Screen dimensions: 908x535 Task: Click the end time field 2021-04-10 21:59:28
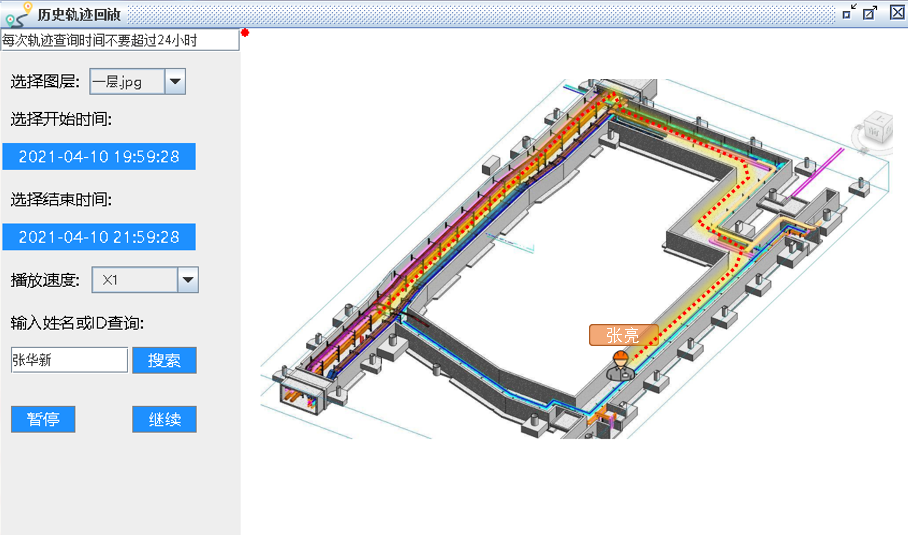point(99,237)
